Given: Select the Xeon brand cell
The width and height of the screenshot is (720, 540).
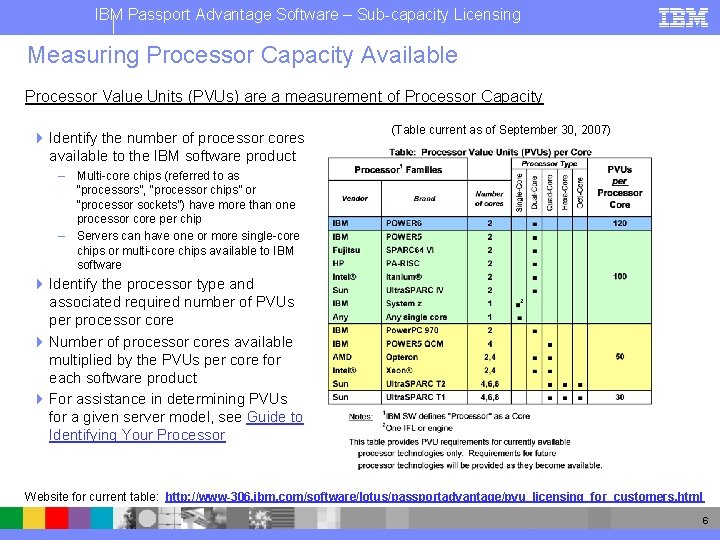Looking at the screenshot, I should tap(424, 370).
